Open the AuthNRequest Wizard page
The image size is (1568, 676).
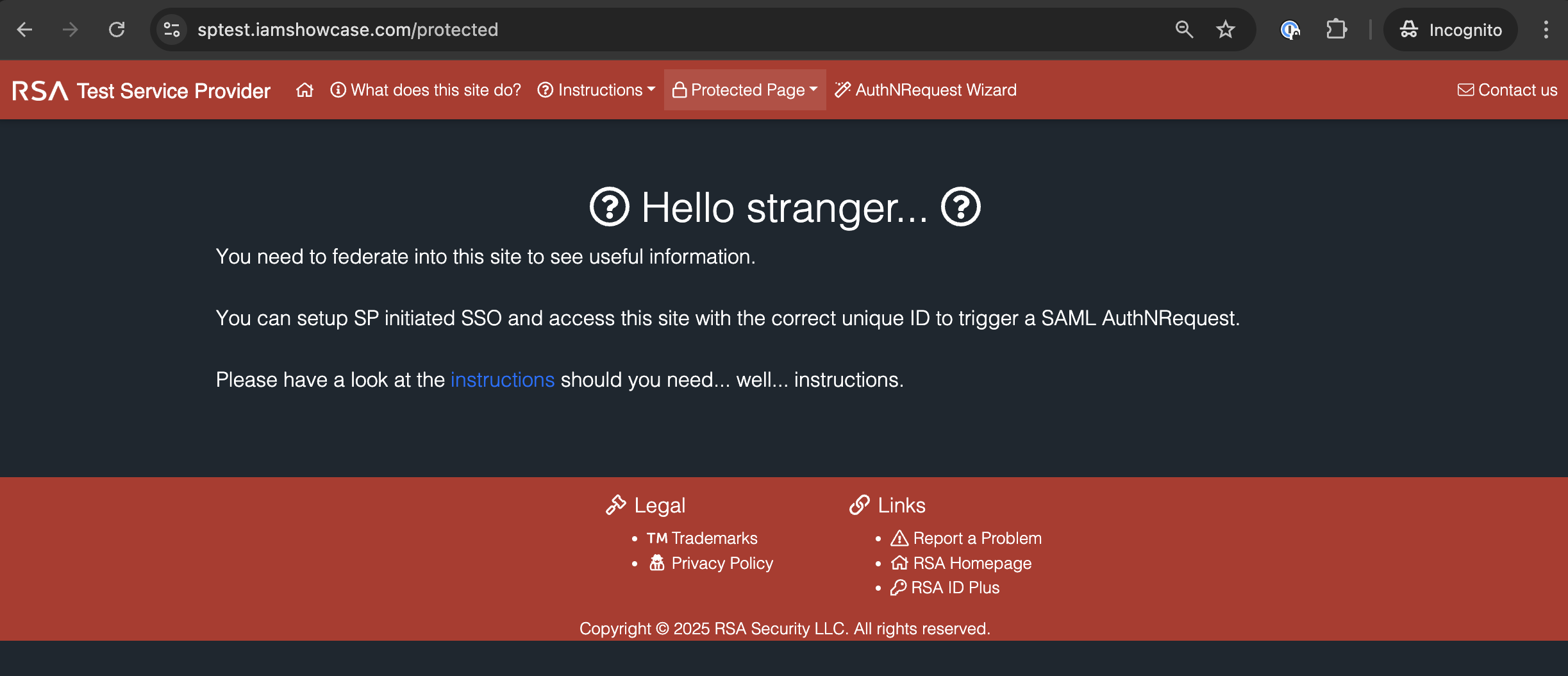(x=935, y=90)
